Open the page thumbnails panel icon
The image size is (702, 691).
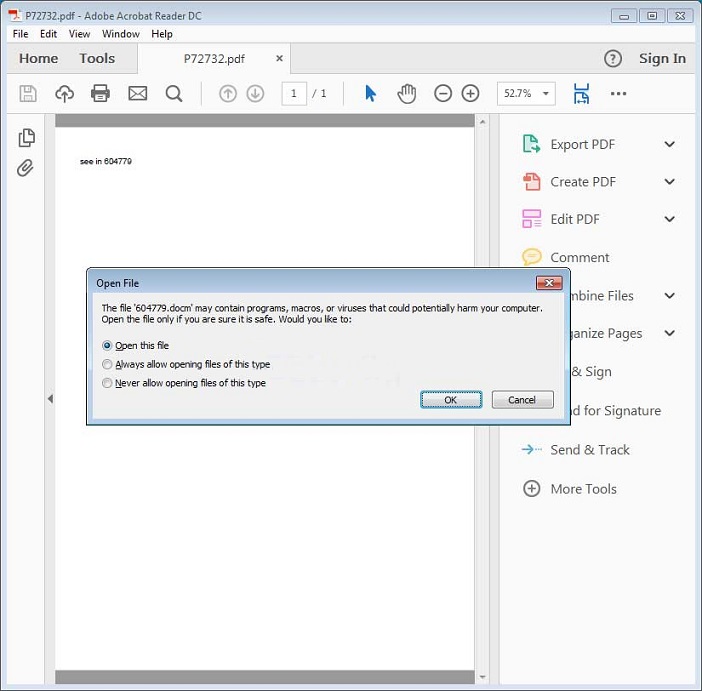tap(26, 138)
